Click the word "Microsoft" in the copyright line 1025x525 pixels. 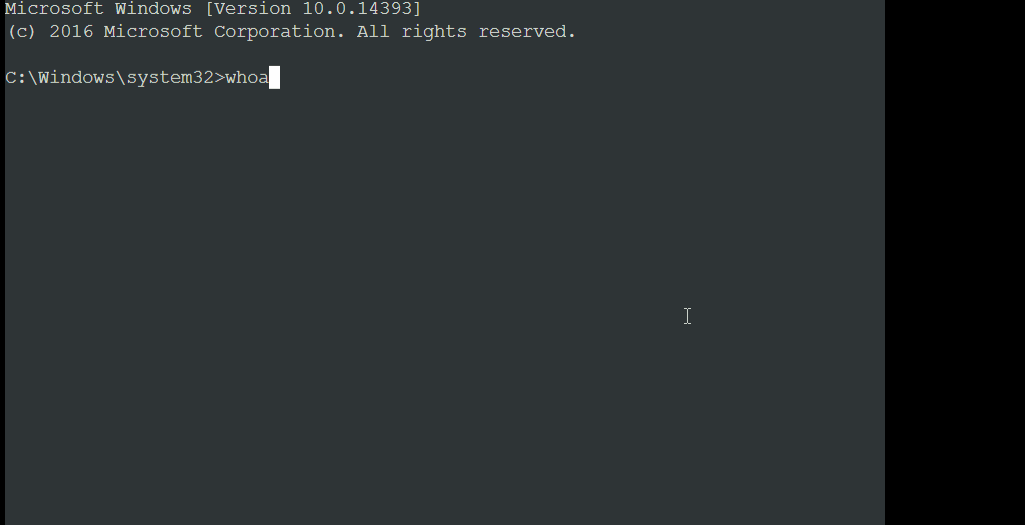(x=154, y=31)
